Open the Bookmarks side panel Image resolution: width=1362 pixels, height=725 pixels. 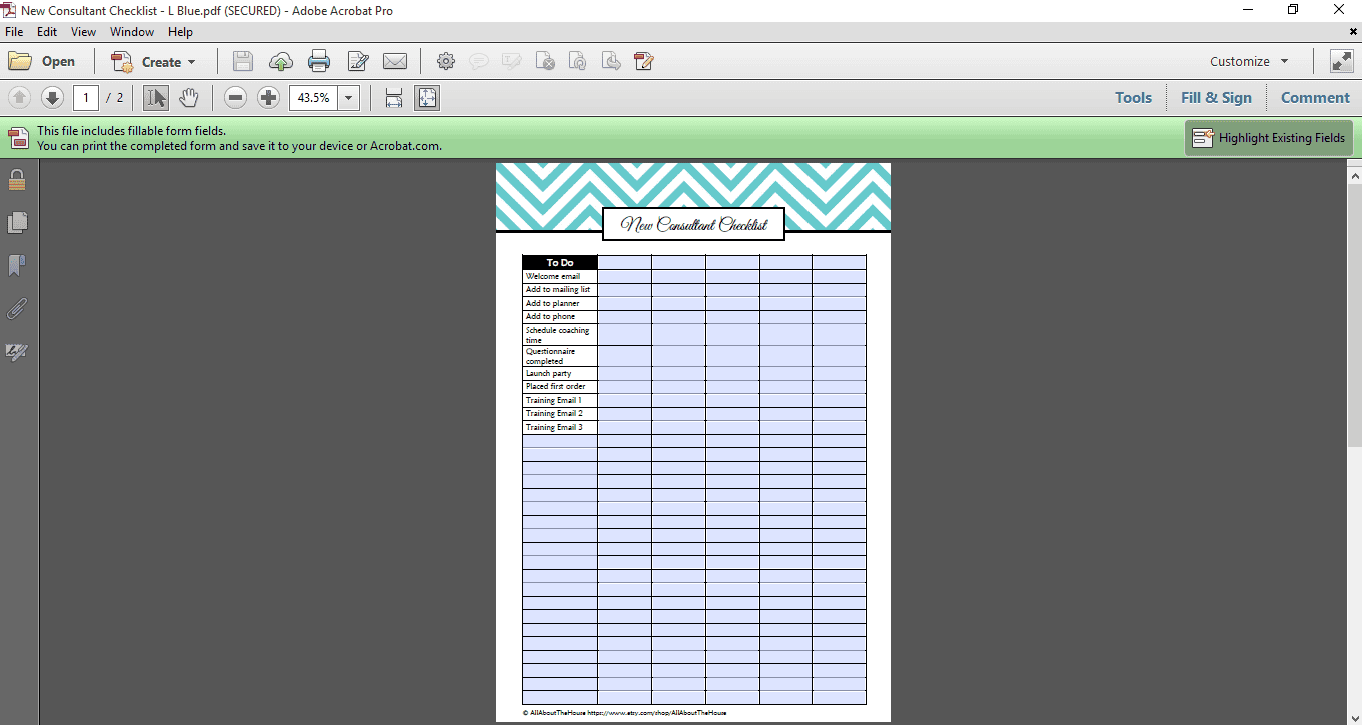[x=17, y=266]
